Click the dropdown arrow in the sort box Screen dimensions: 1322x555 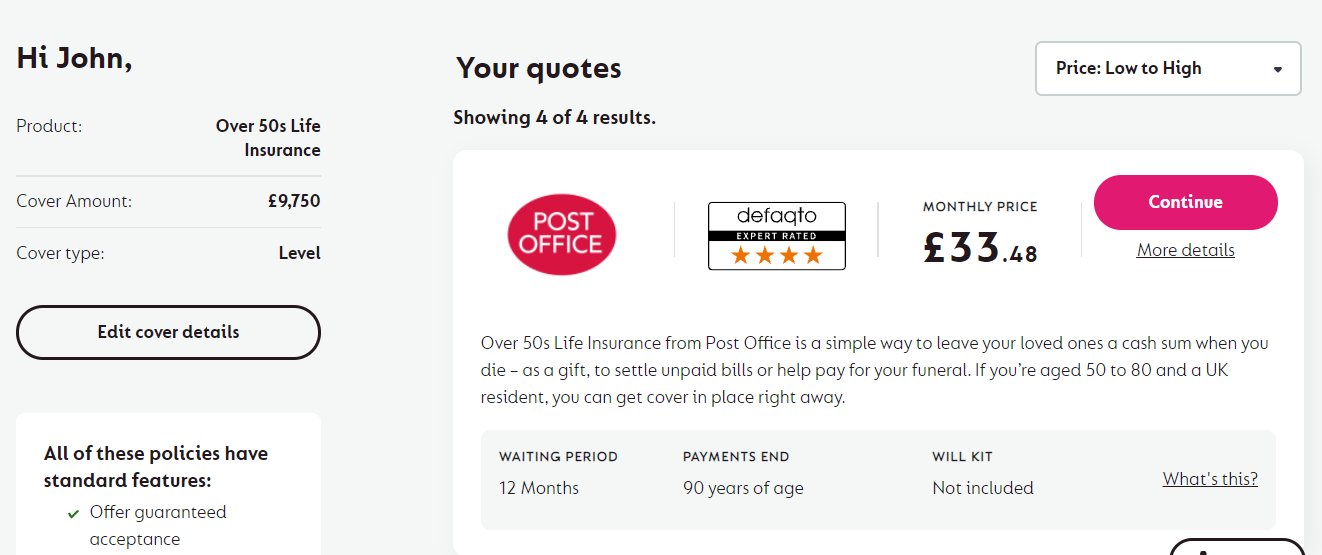tap(1277, 69)
